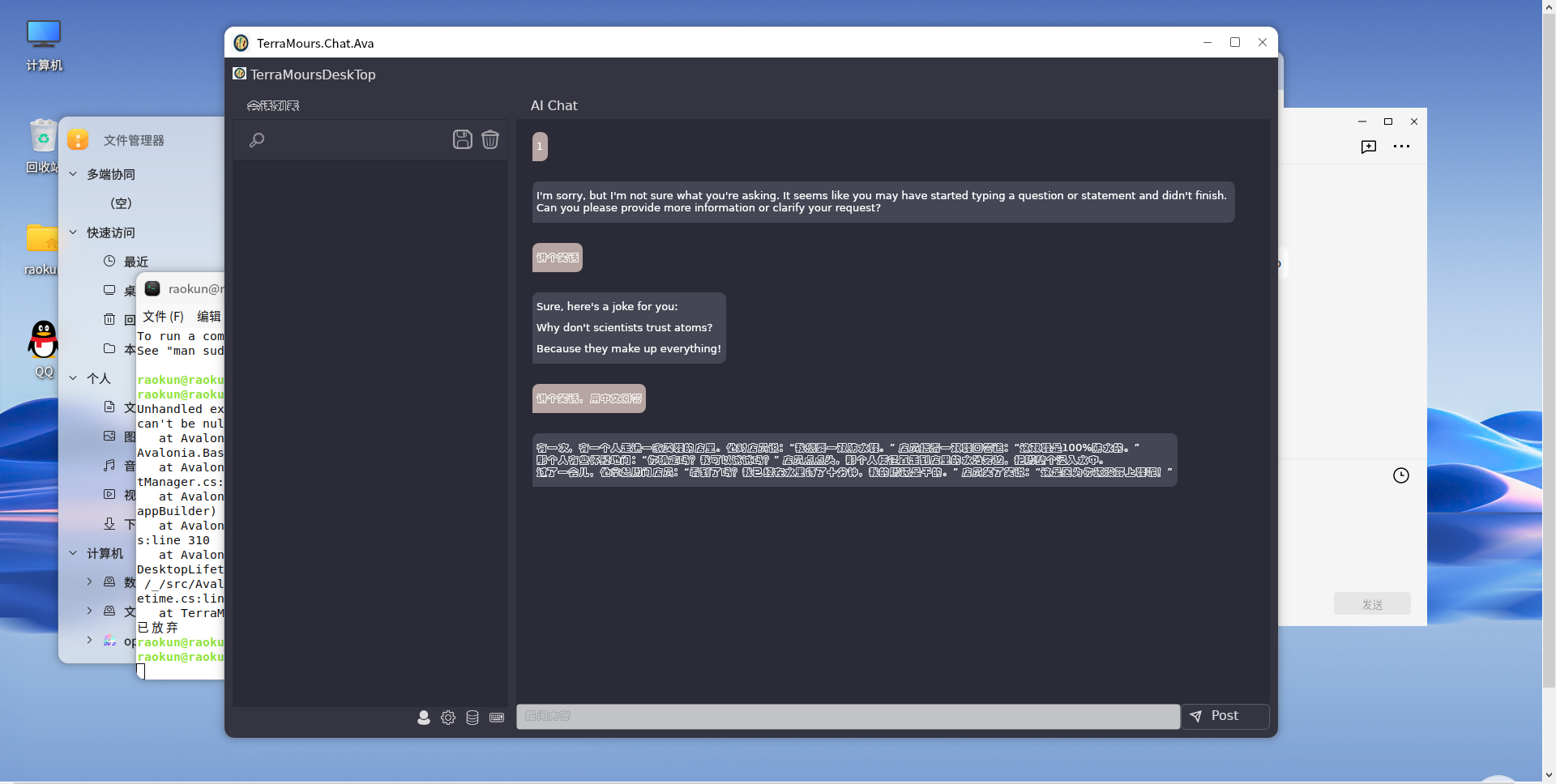Collapse the 多端协同 section in file manager

coord(73,174)
